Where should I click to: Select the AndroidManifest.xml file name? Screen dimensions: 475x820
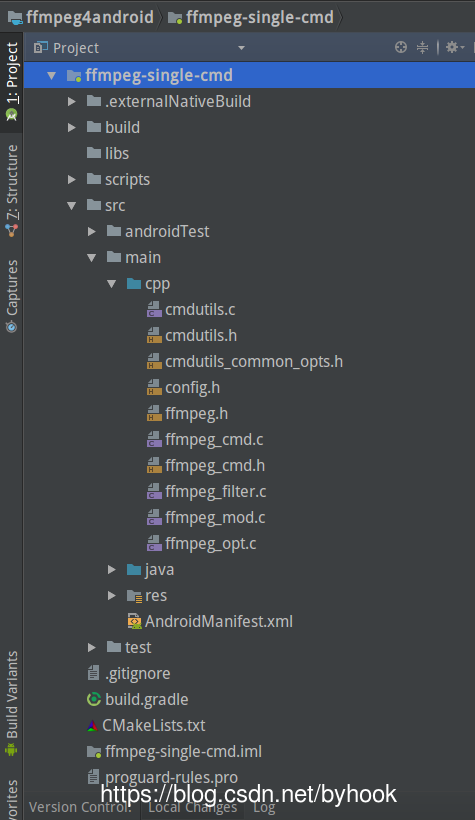[x=219, y=621]
